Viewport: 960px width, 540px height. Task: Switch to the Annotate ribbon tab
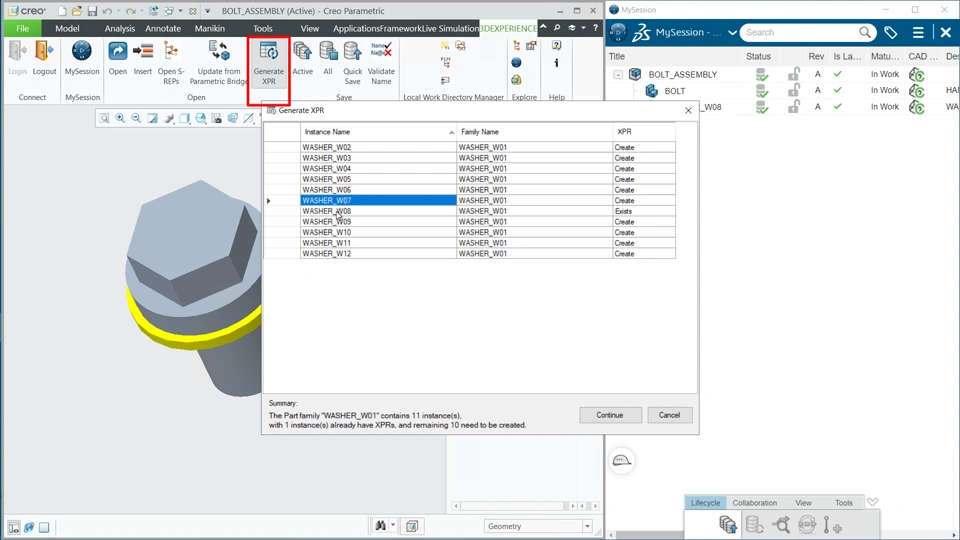point(163,28)
